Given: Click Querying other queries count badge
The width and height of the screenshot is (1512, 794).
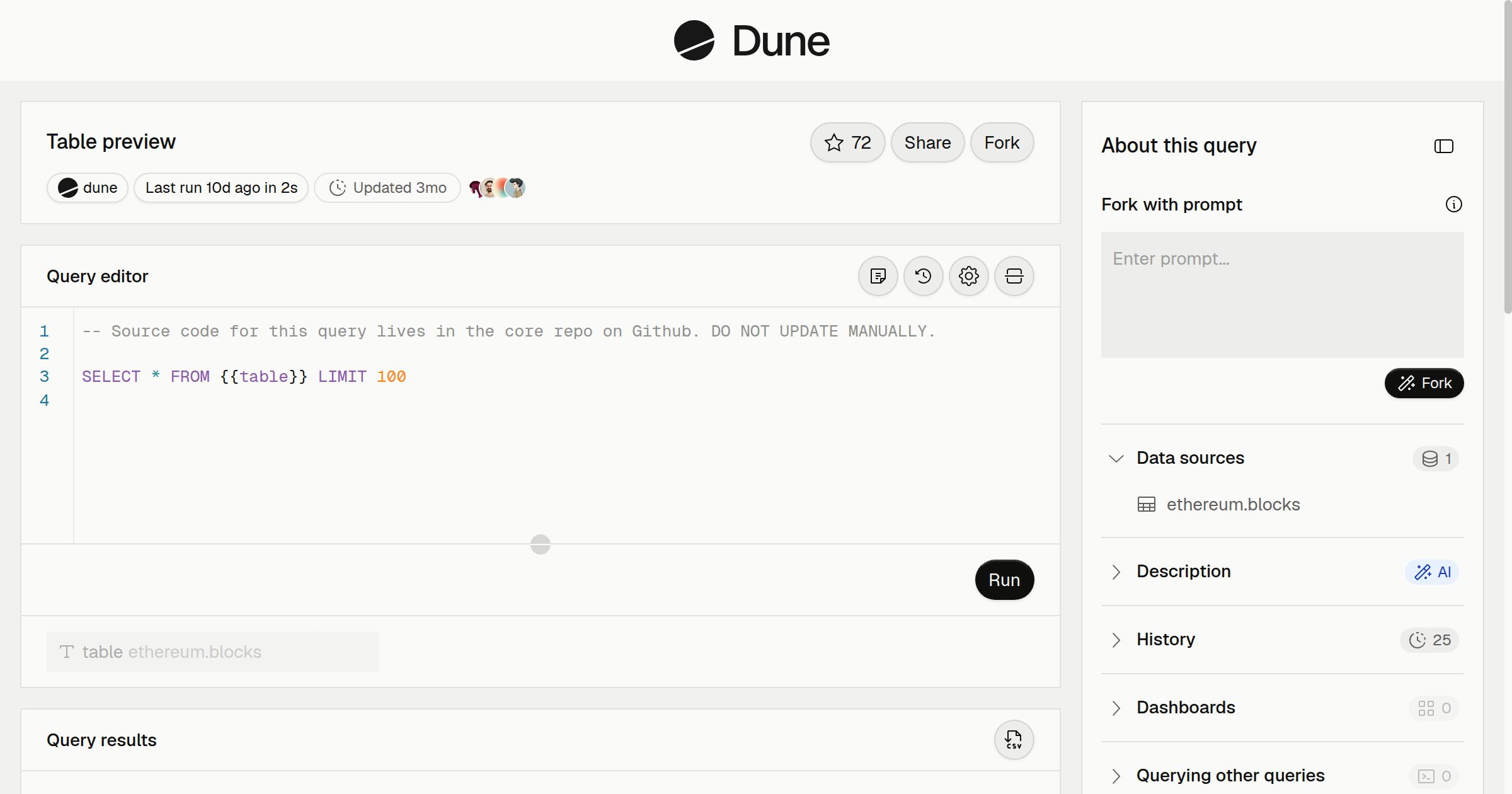Looking at the screenshot, I should 1434,776.
